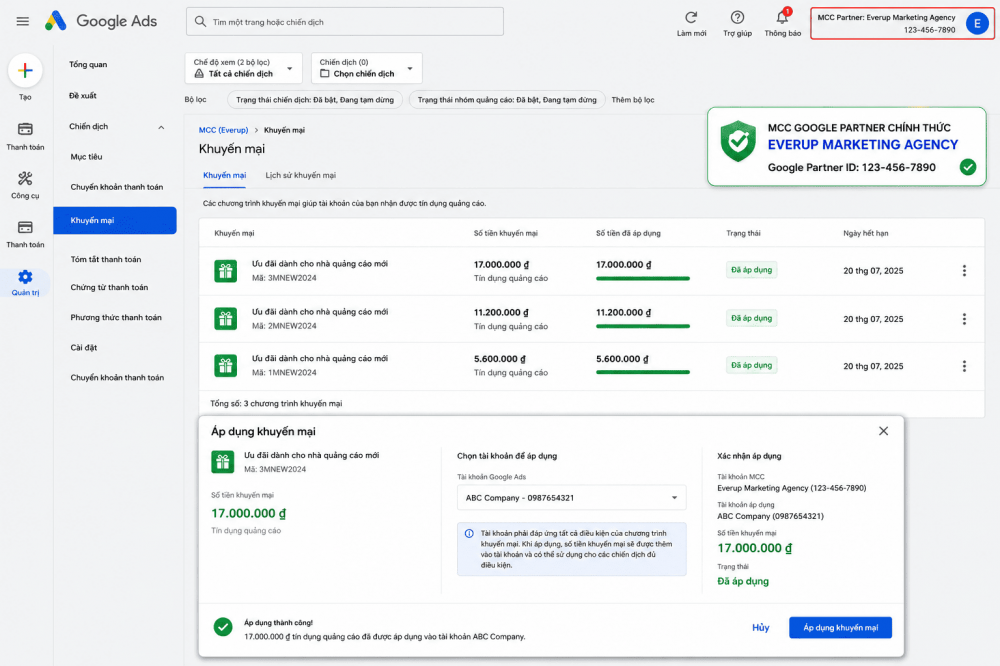
Task: Select Khuyến mại in the sidebar
Action: click(115, 220)
